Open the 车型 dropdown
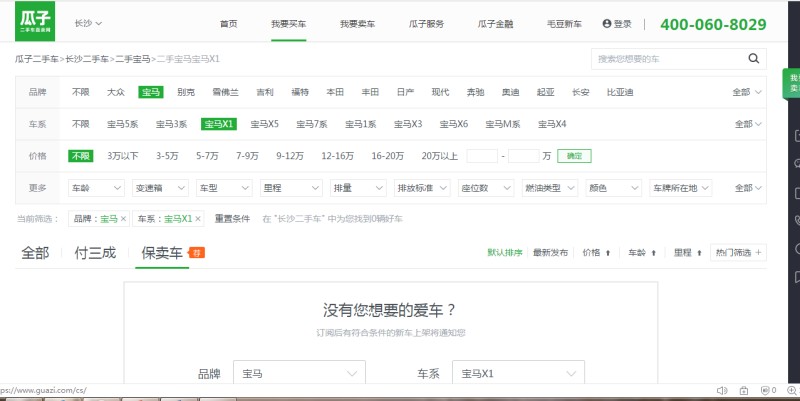 224,188
